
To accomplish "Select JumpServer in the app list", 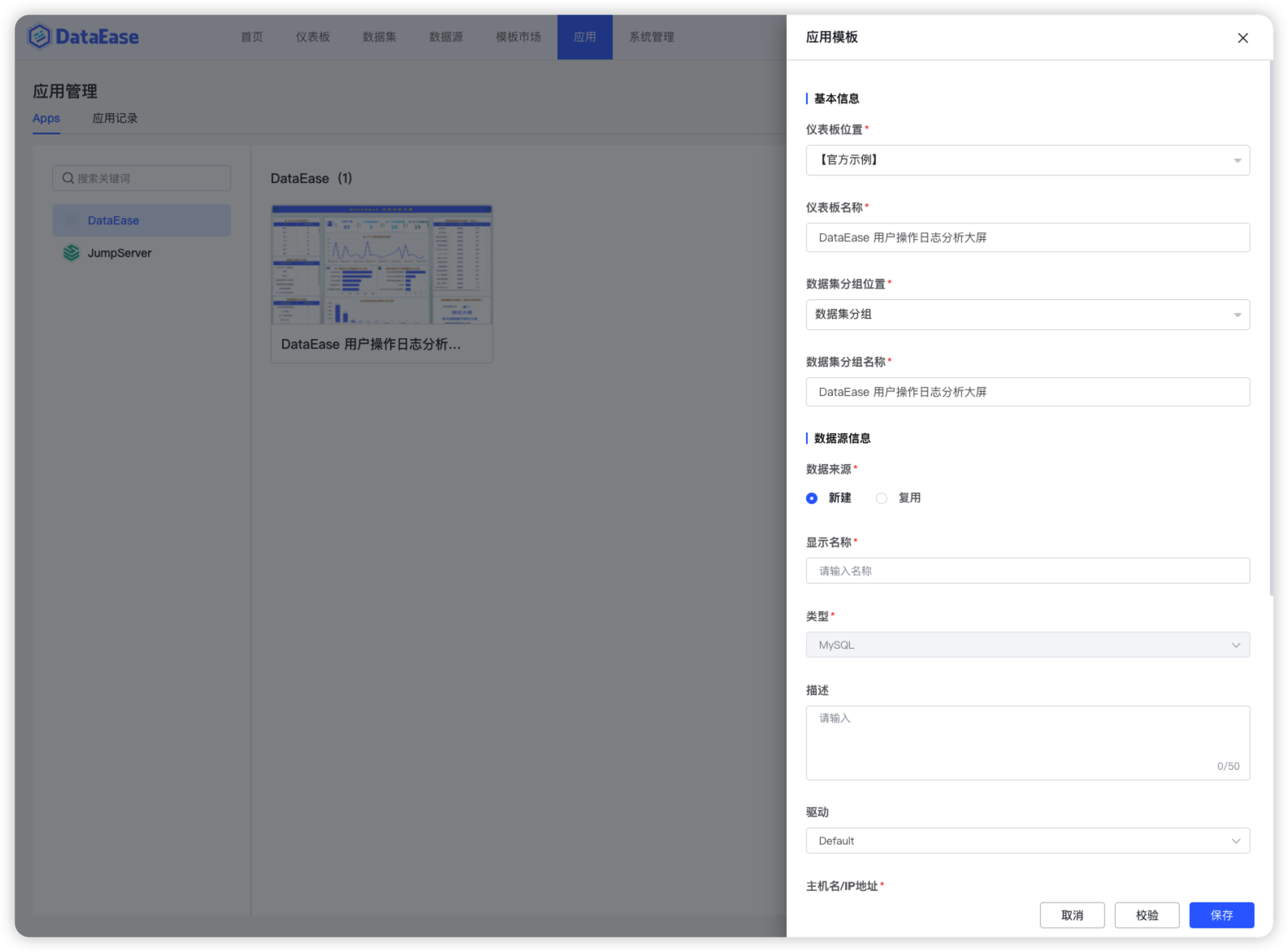I will point(141,253).
